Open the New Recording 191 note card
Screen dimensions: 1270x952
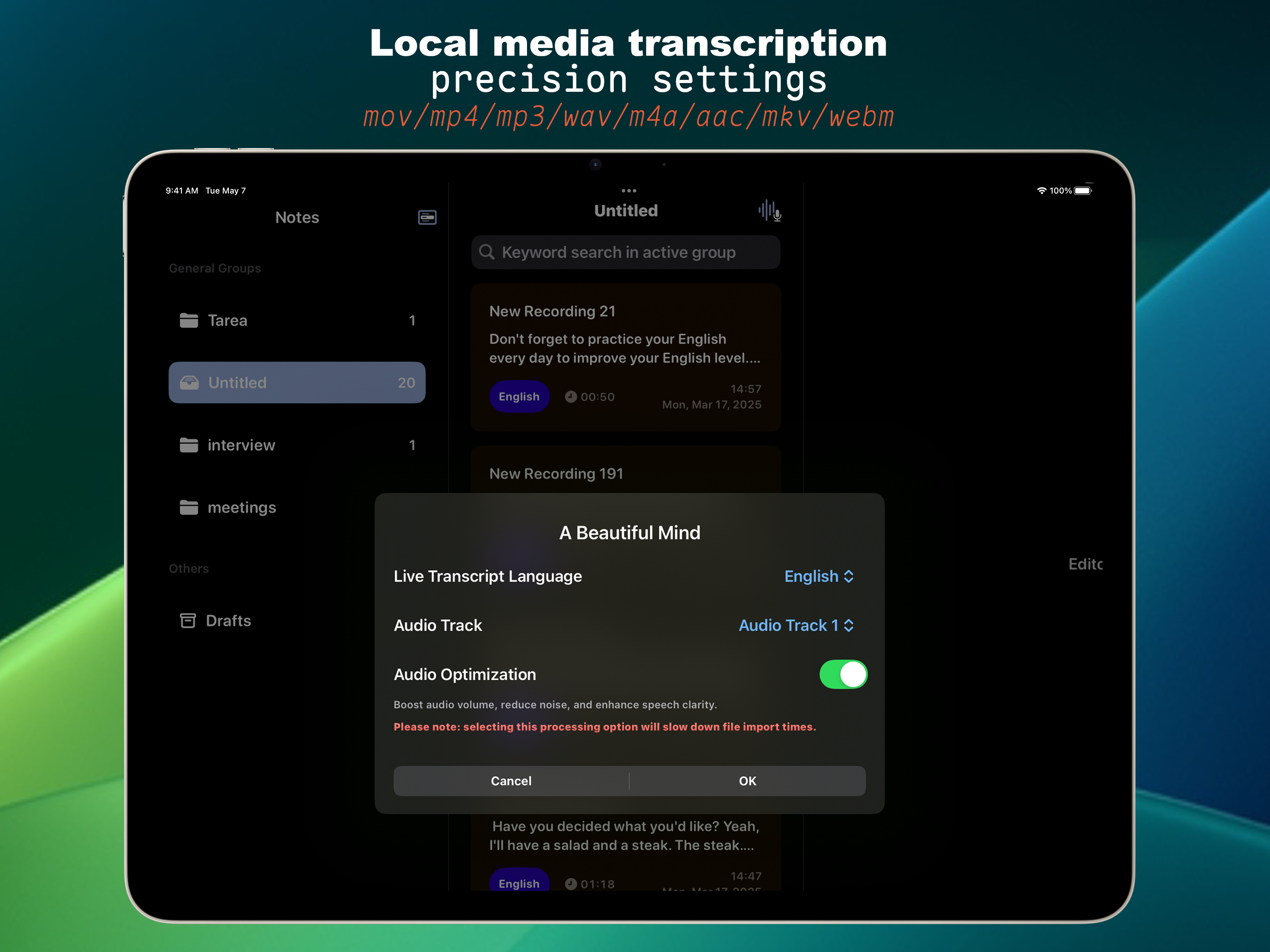tap(626, 470)
